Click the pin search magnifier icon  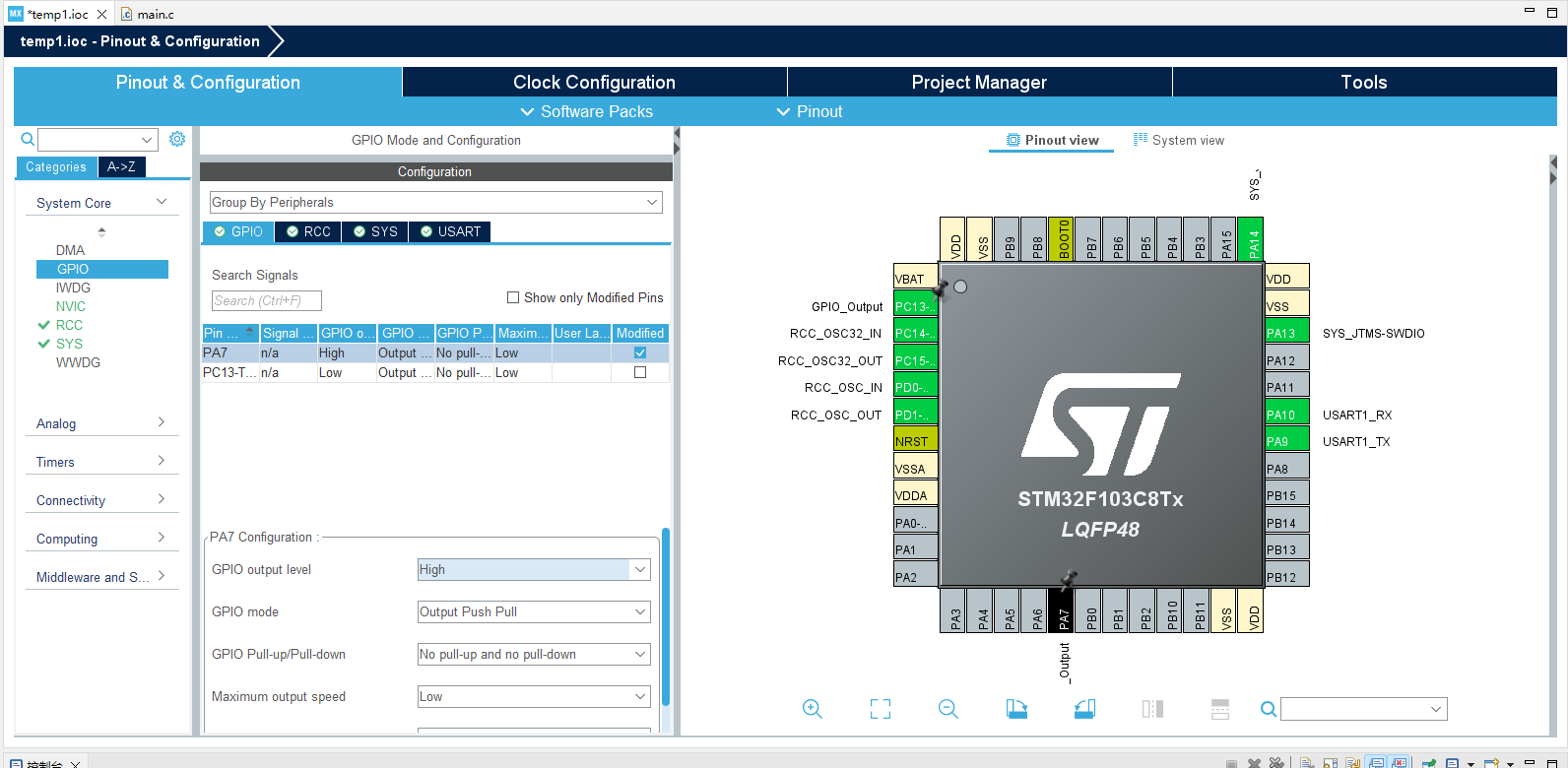pos(1269,709)
